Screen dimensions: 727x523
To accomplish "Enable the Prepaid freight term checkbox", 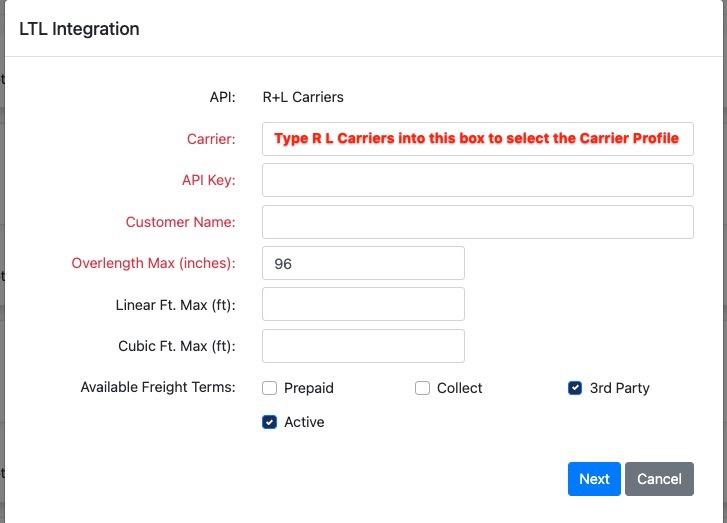I will tap(269, 388).
